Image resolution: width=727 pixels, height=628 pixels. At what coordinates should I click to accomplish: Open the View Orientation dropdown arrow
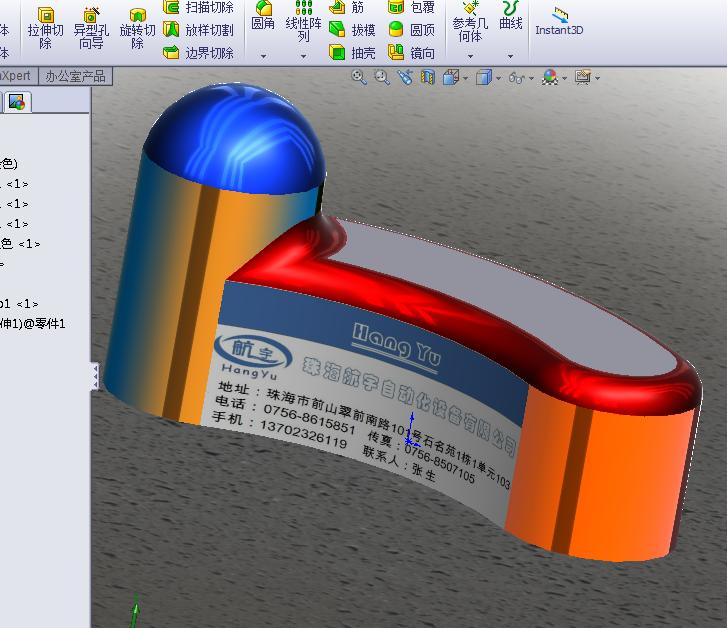[x=465, y=78]
